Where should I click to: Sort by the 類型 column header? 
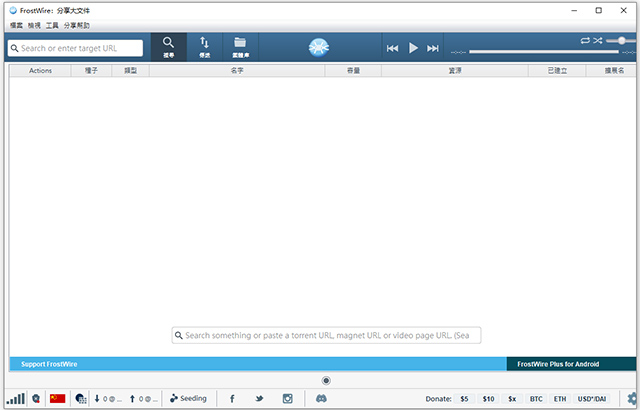[131, 71]
